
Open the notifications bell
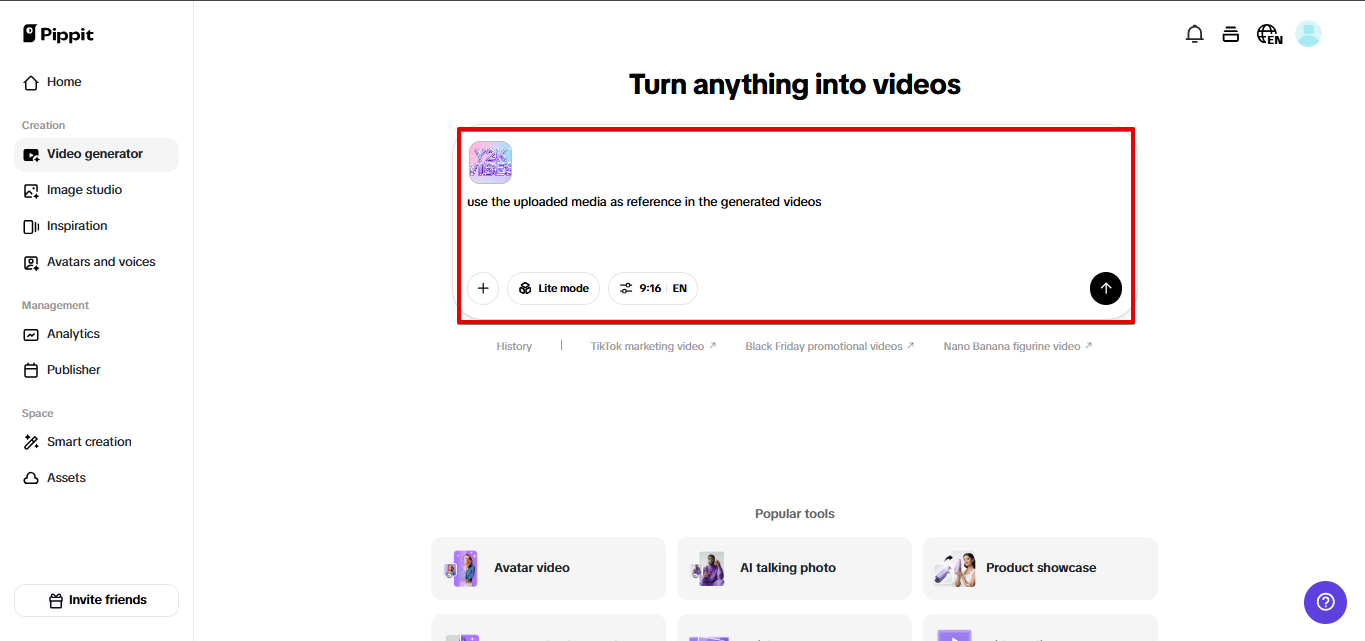click(x=1194, y=33)
